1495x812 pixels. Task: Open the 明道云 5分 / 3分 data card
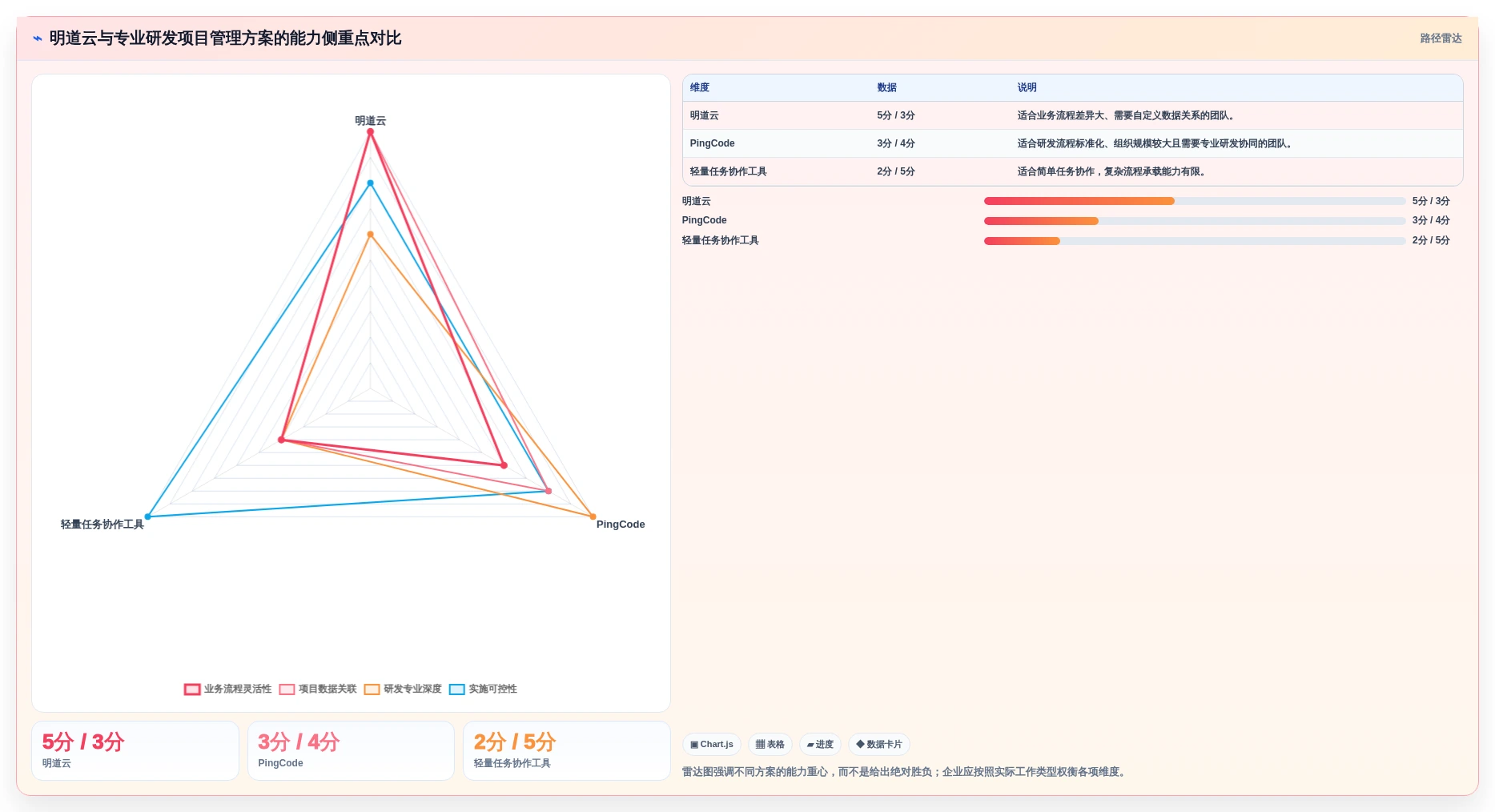click(135, 750)
